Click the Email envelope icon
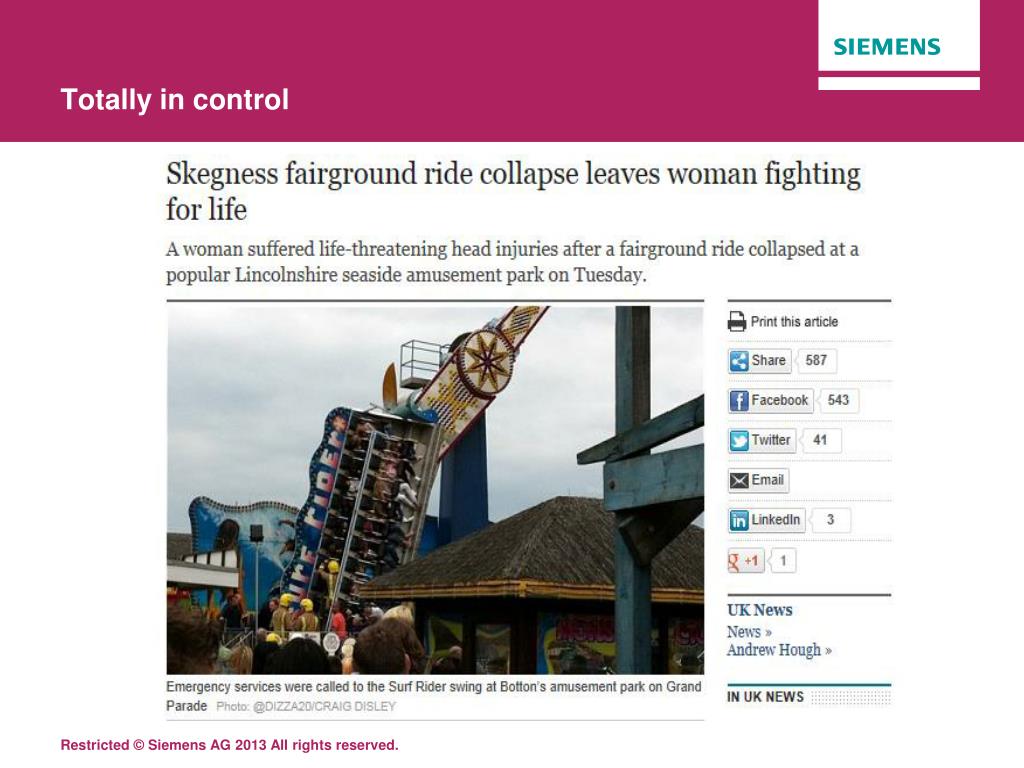This screenshot has width=1024, height=768. click(x=739, y=481)
